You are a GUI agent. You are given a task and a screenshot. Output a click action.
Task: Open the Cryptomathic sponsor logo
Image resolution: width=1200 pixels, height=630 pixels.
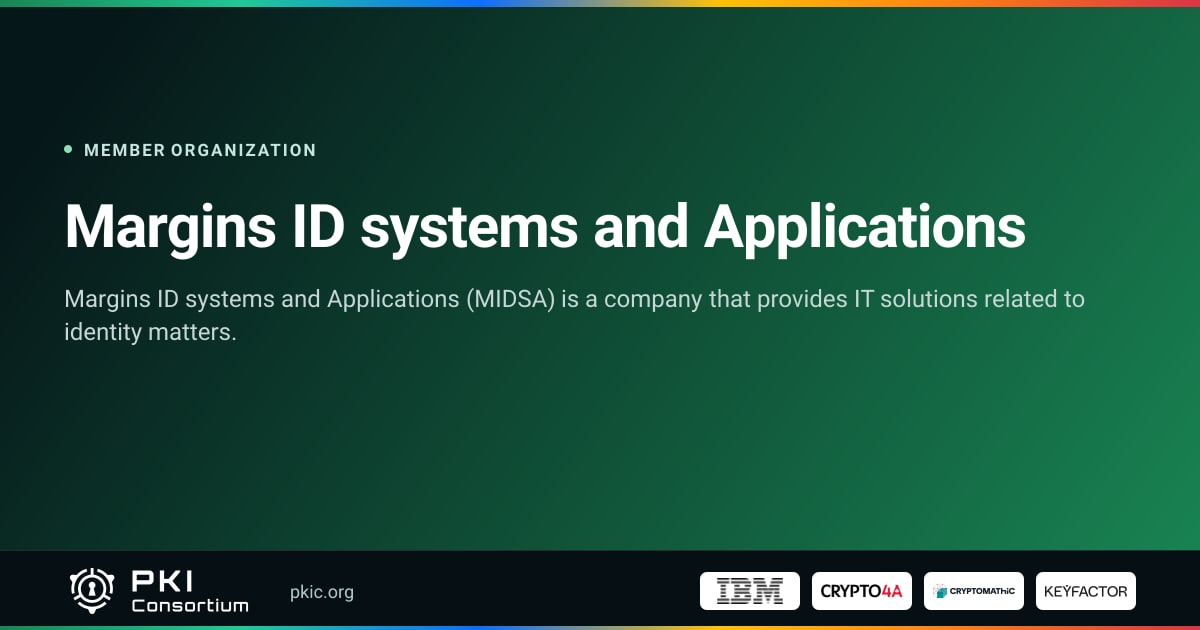(x=974, y=591)
